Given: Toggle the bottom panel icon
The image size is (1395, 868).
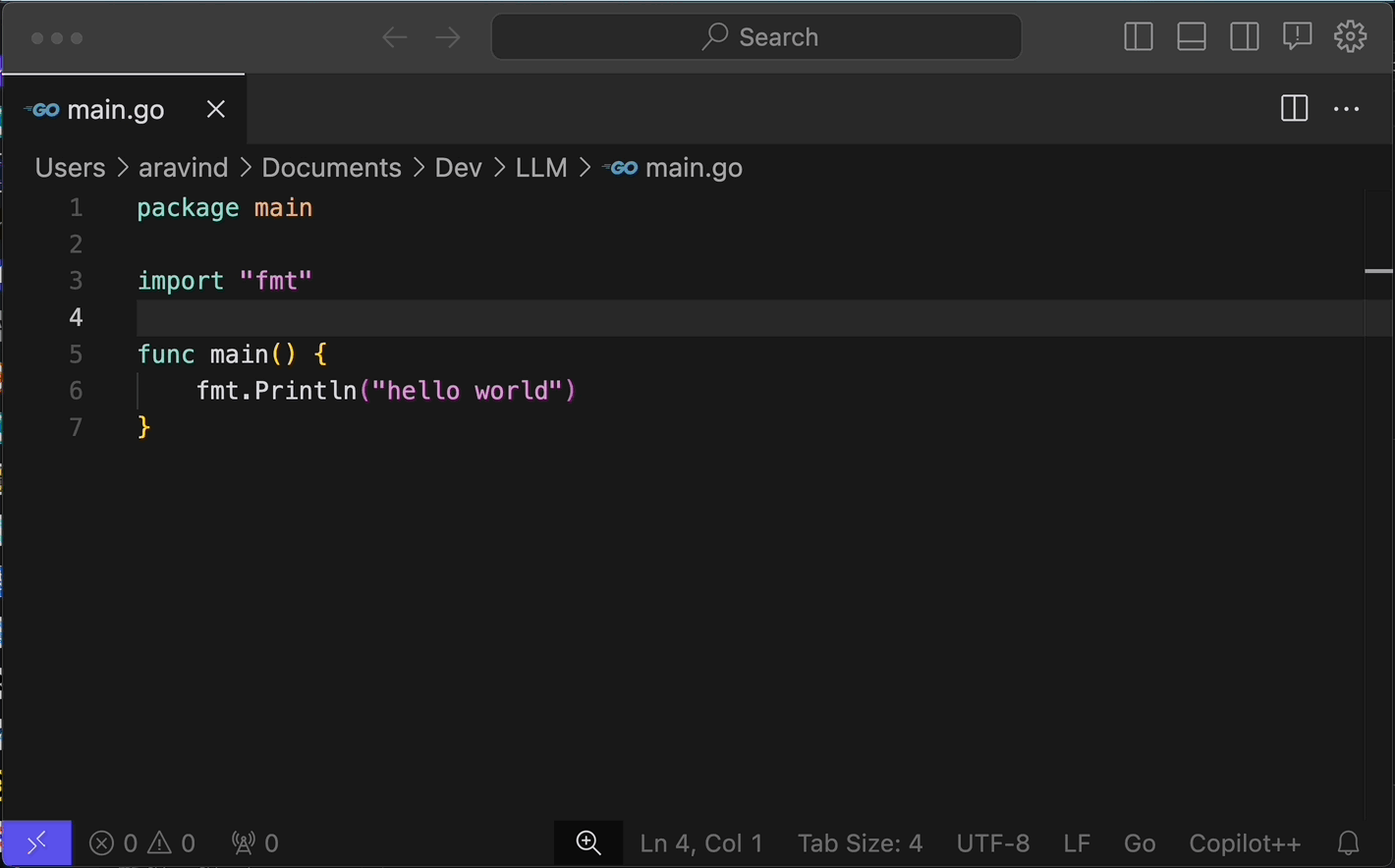Looking at the screenshot, I should (x=1191, y=37).
